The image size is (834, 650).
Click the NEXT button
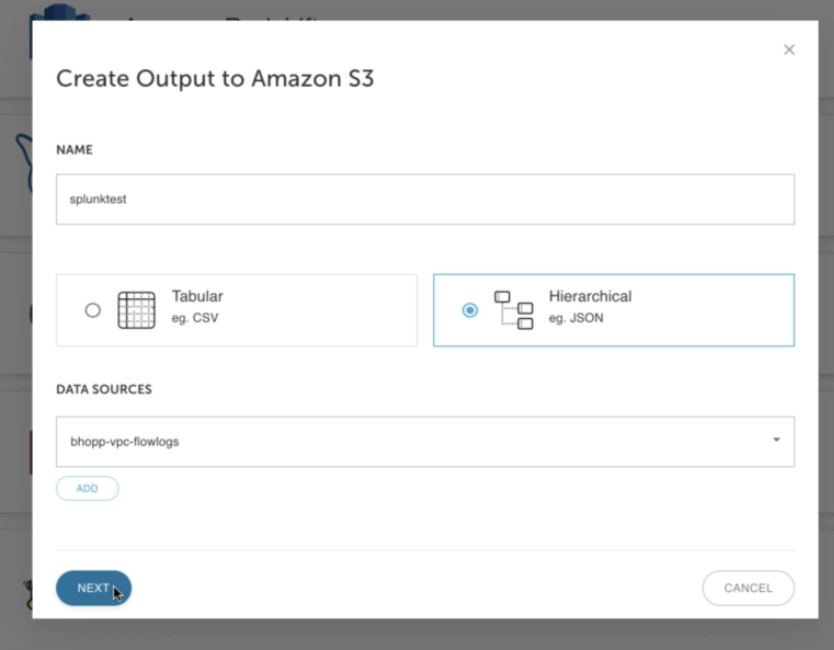tap(93, 588)
